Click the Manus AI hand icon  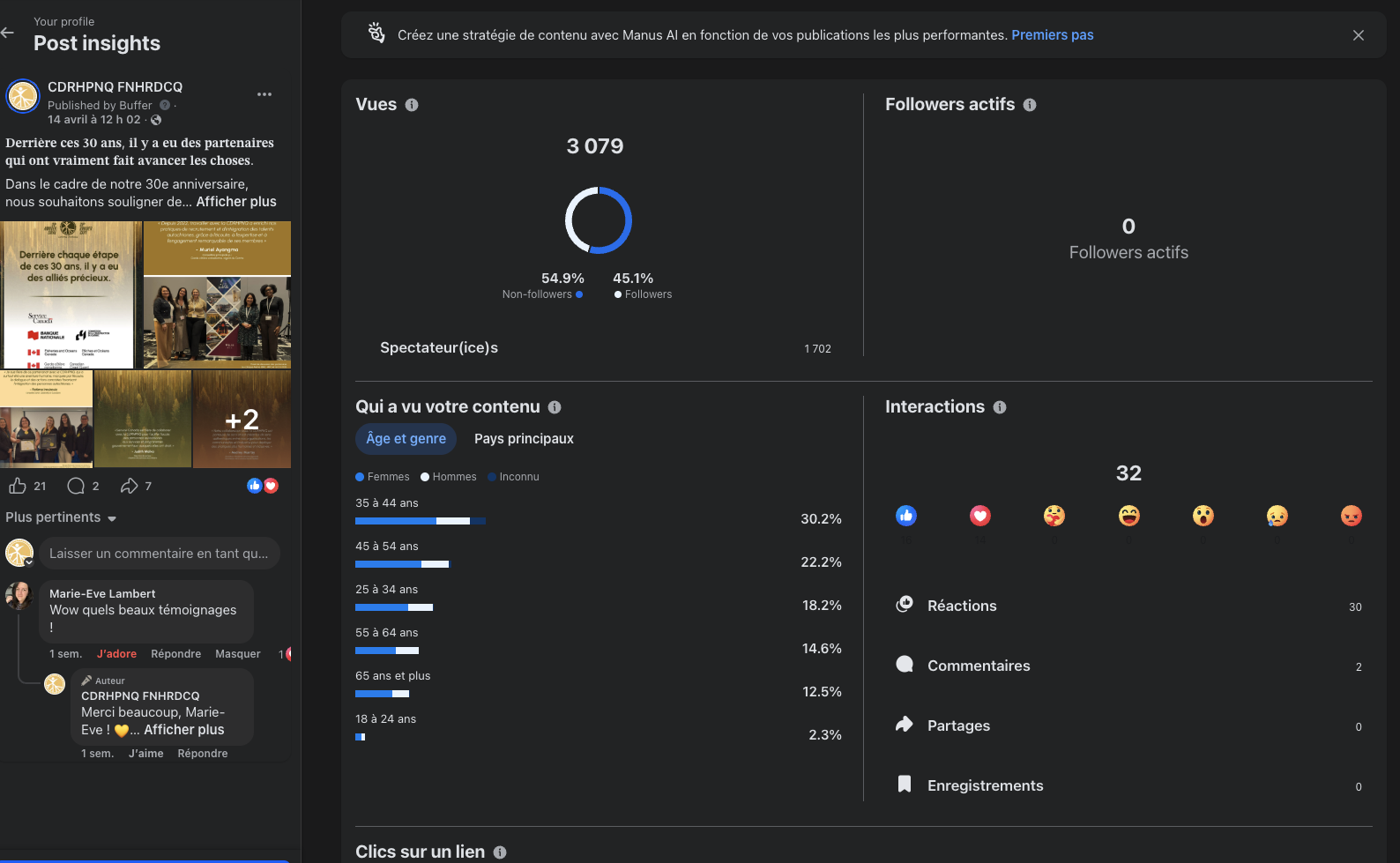click(x=376, y=33)
